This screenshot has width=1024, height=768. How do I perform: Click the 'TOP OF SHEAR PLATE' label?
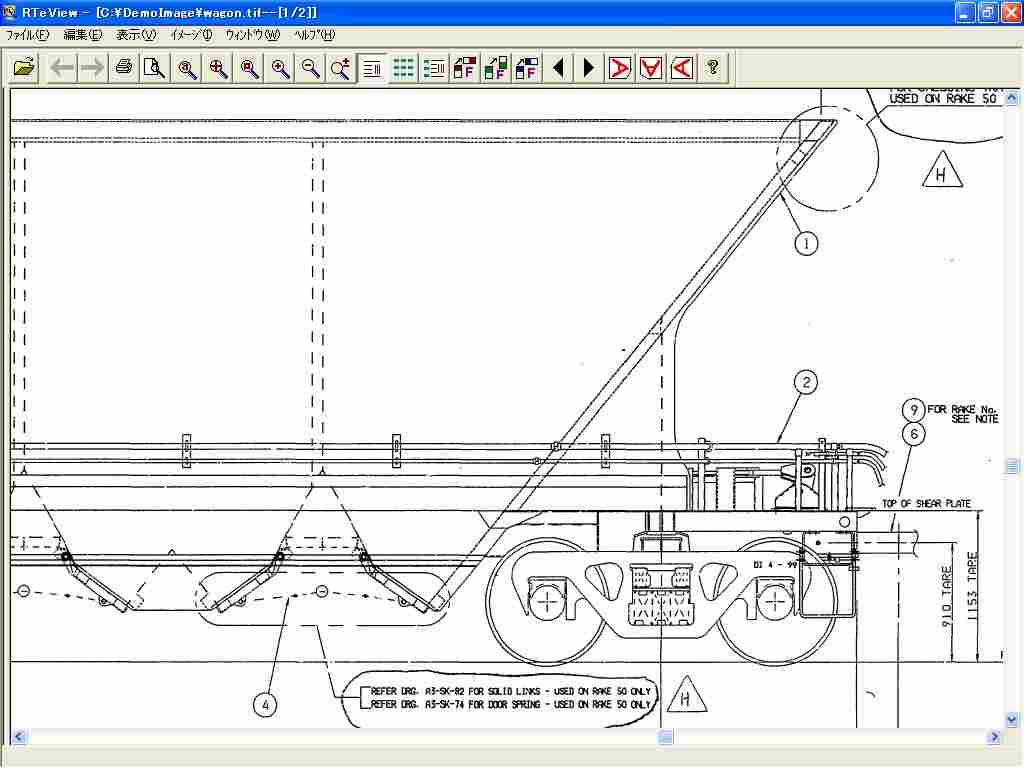coord(926,504)
